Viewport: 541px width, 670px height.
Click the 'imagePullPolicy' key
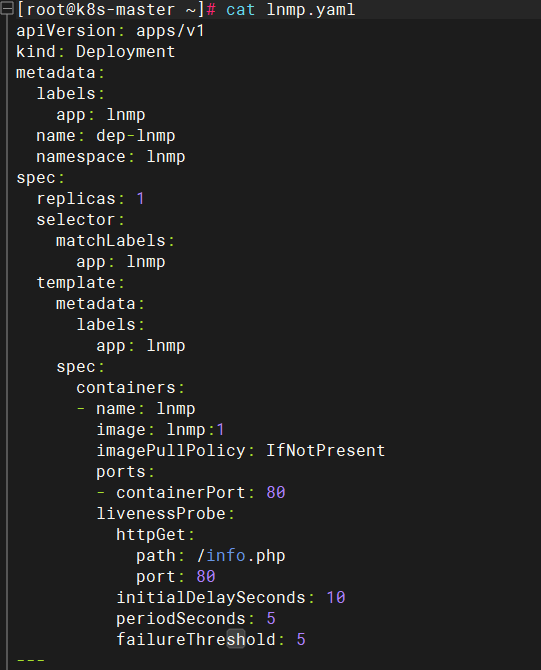[x=171, y=451]
